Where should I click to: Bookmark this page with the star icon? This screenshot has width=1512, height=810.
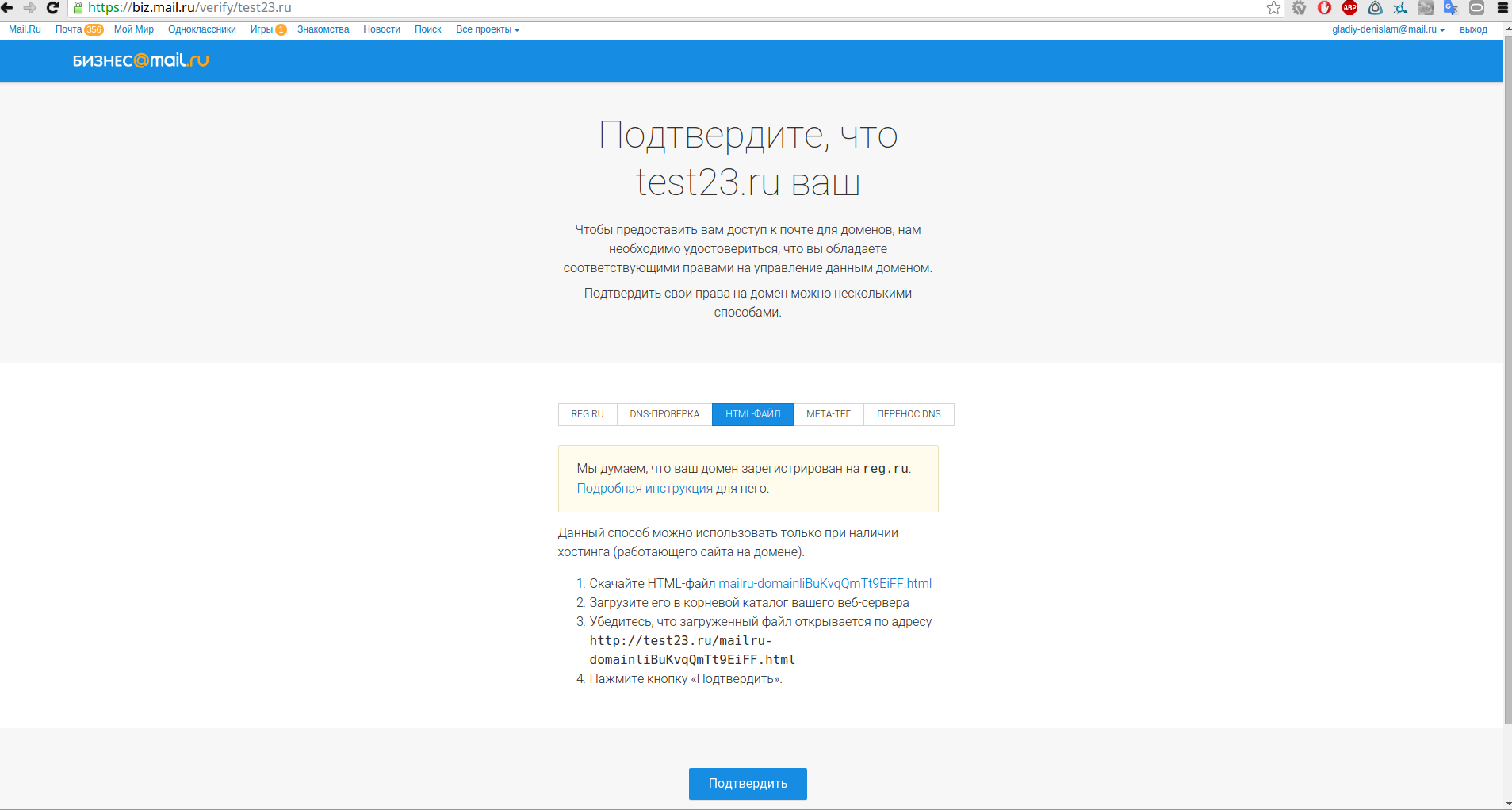pyautogui.click(x=1273, y=8)
